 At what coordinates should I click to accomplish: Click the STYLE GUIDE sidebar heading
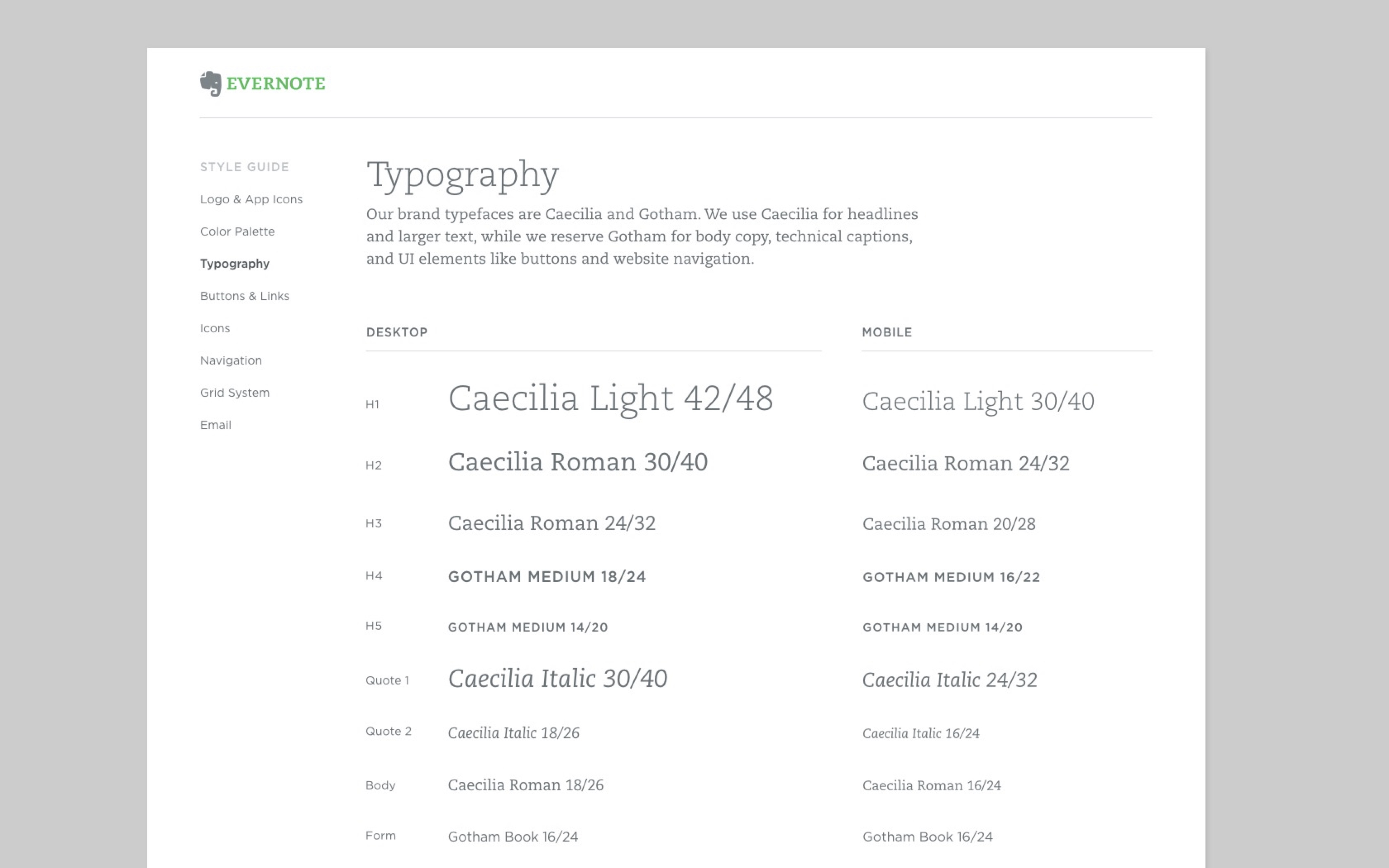(244, 167)
